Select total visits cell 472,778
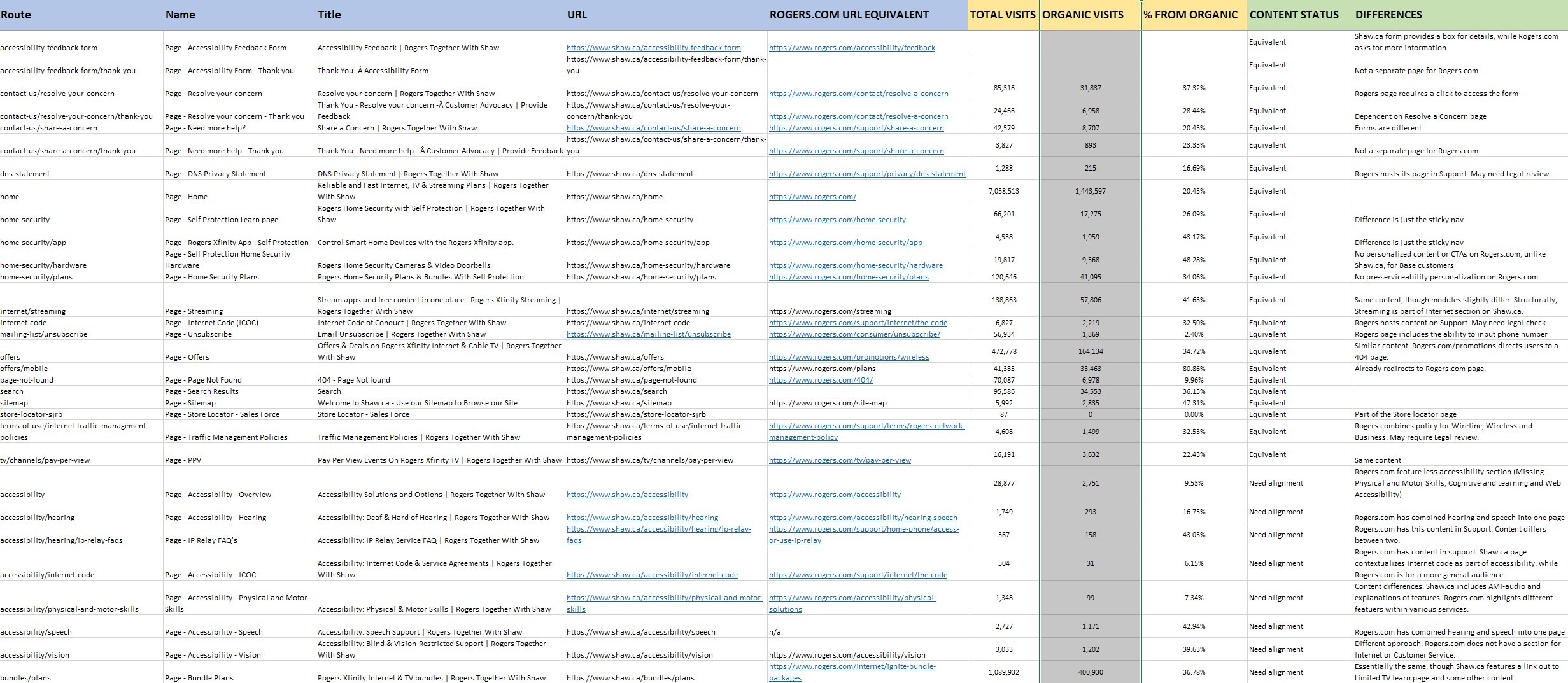 point(1003,351)
